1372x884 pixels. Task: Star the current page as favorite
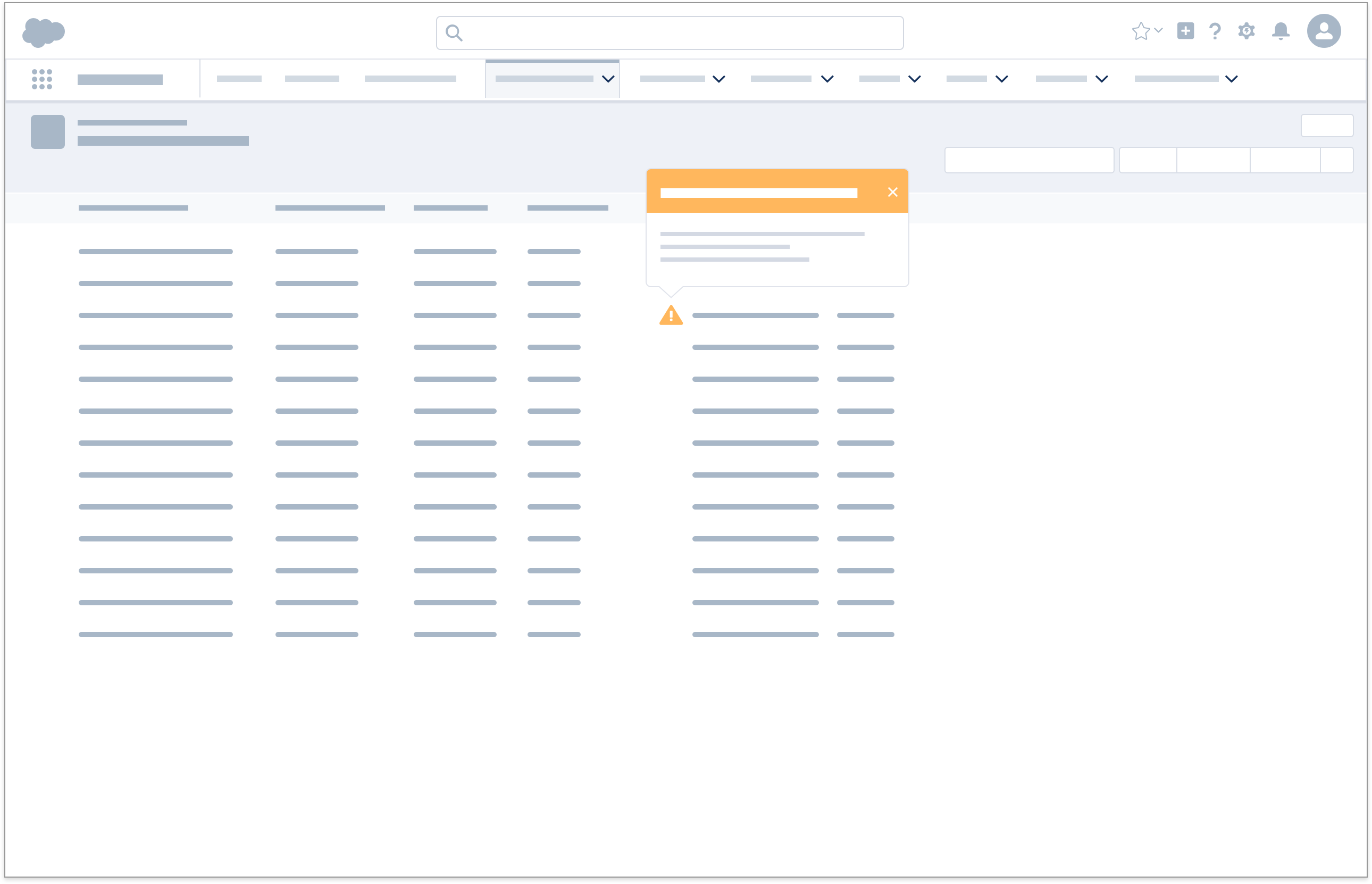coord(1141,31)
